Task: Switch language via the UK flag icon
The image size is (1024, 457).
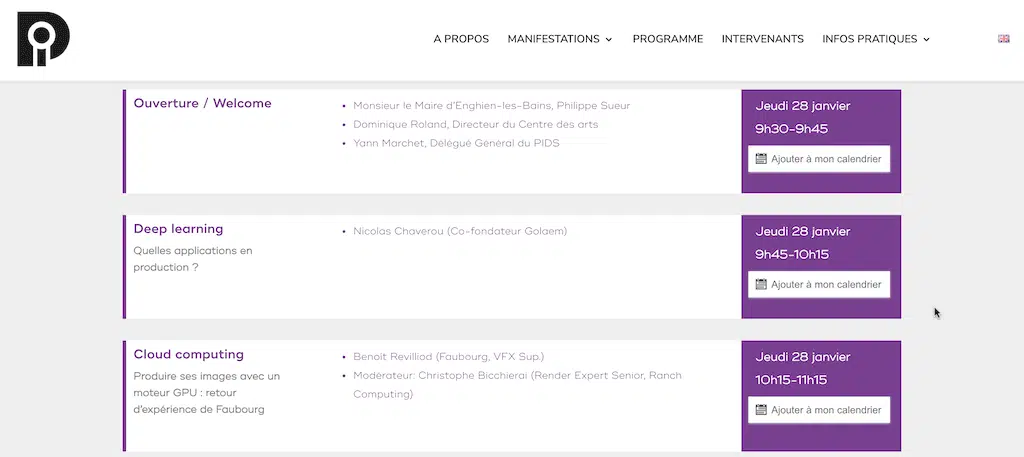Action: (1003, 39)
